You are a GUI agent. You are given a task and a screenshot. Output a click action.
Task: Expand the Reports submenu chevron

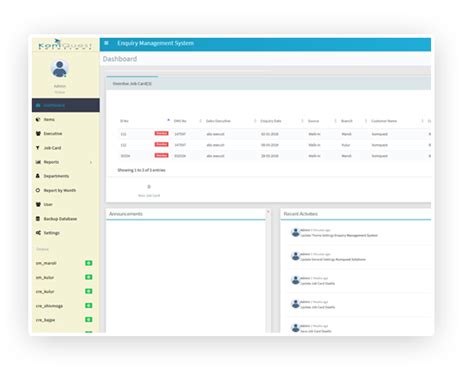click(x=91, y=162)
